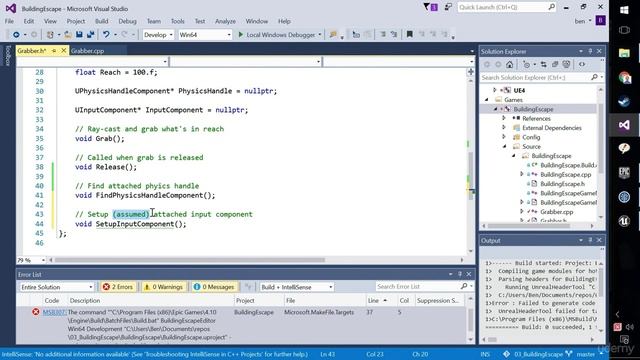This screenshot has width=640, height=360.
Task: Click the View Code icon in Solution Explorer
Action: [x=582, y=64]
